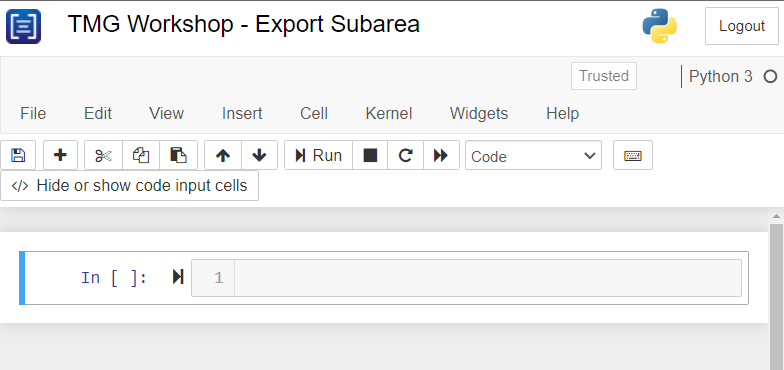Run this cell via the in-cell play icon

point(178,276)
